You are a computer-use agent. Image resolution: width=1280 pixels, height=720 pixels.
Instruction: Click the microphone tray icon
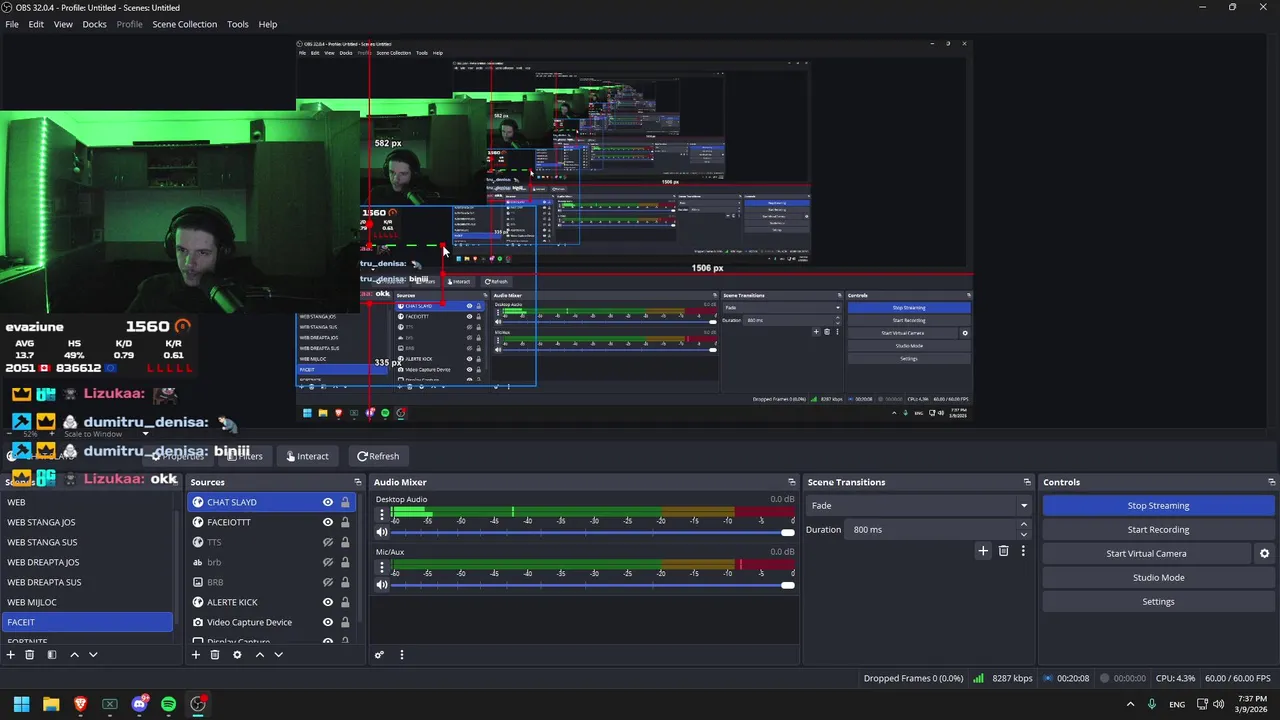click(x=1152, y=704)
